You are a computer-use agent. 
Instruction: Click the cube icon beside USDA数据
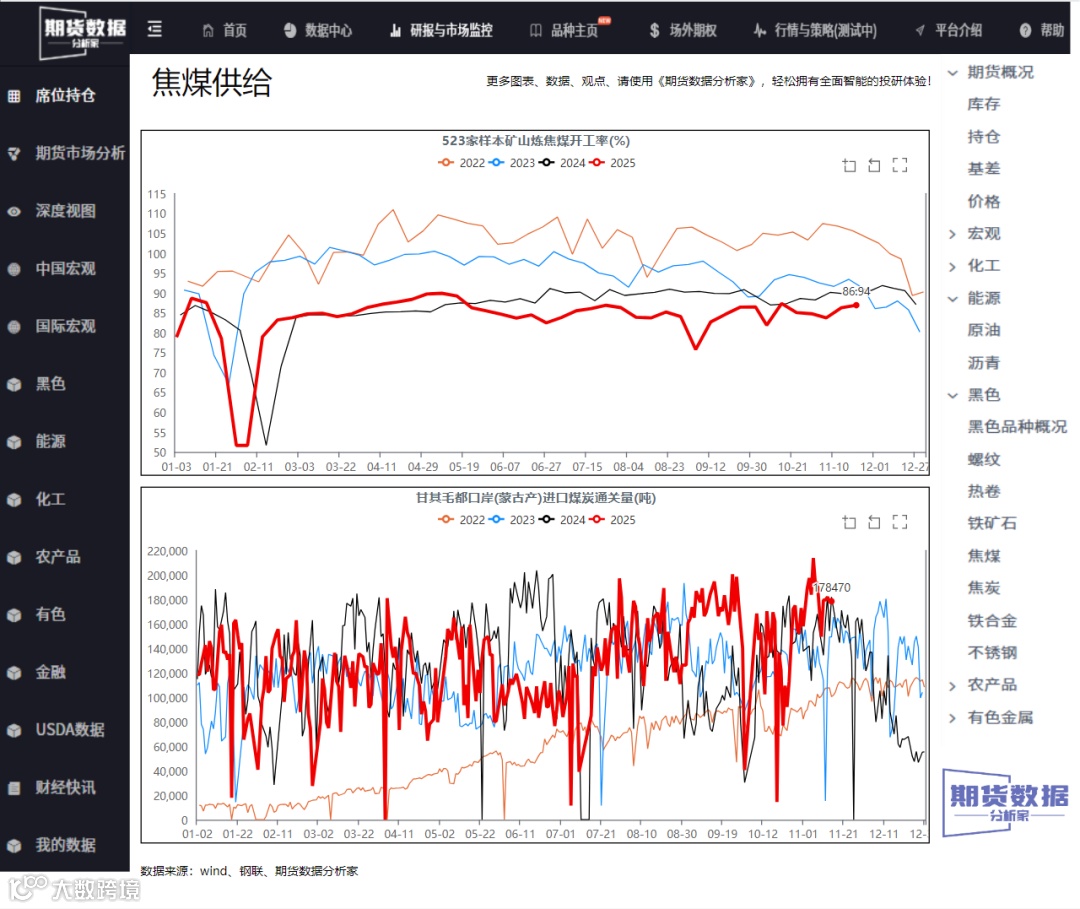14,731
